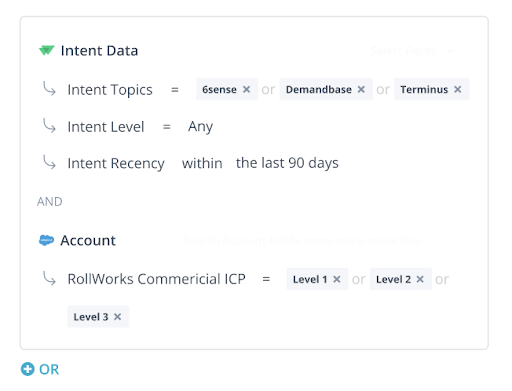Click the equals operator for Intent Topics
Image resolution: width=512 pixels, height=391 pixels.
pyautogui.click(x=175, y=90)
